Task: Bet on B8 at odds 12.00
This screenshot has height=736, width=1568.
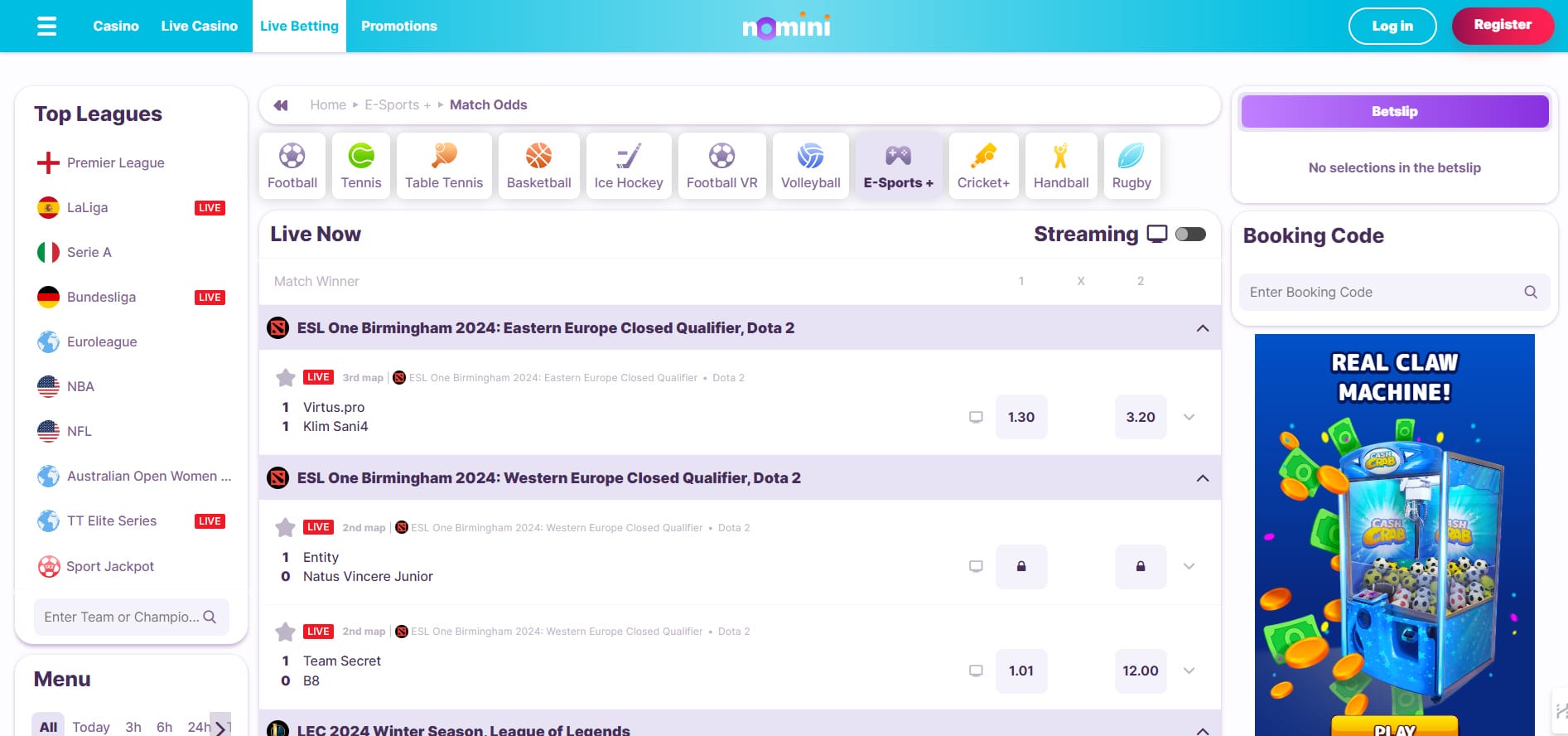Action: 1141,671
